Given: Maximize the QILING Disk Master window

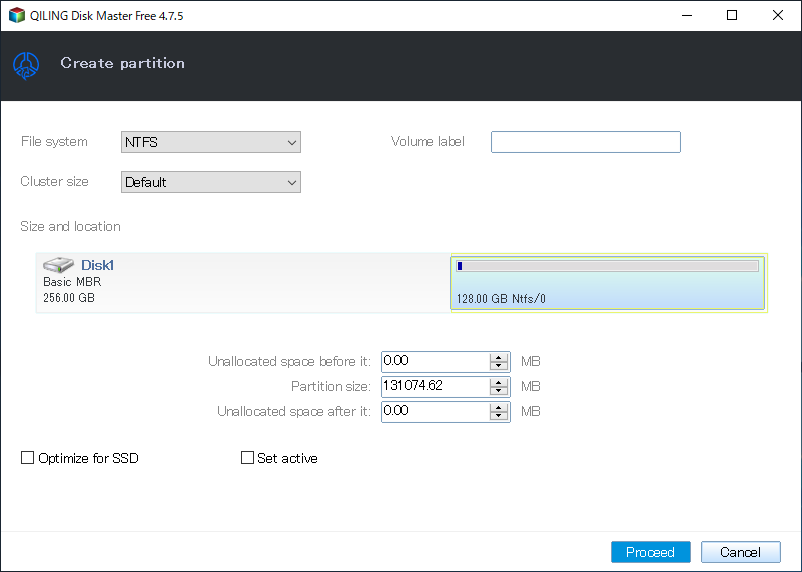Looking at the screenshot, I should click(x=732, y=15).
